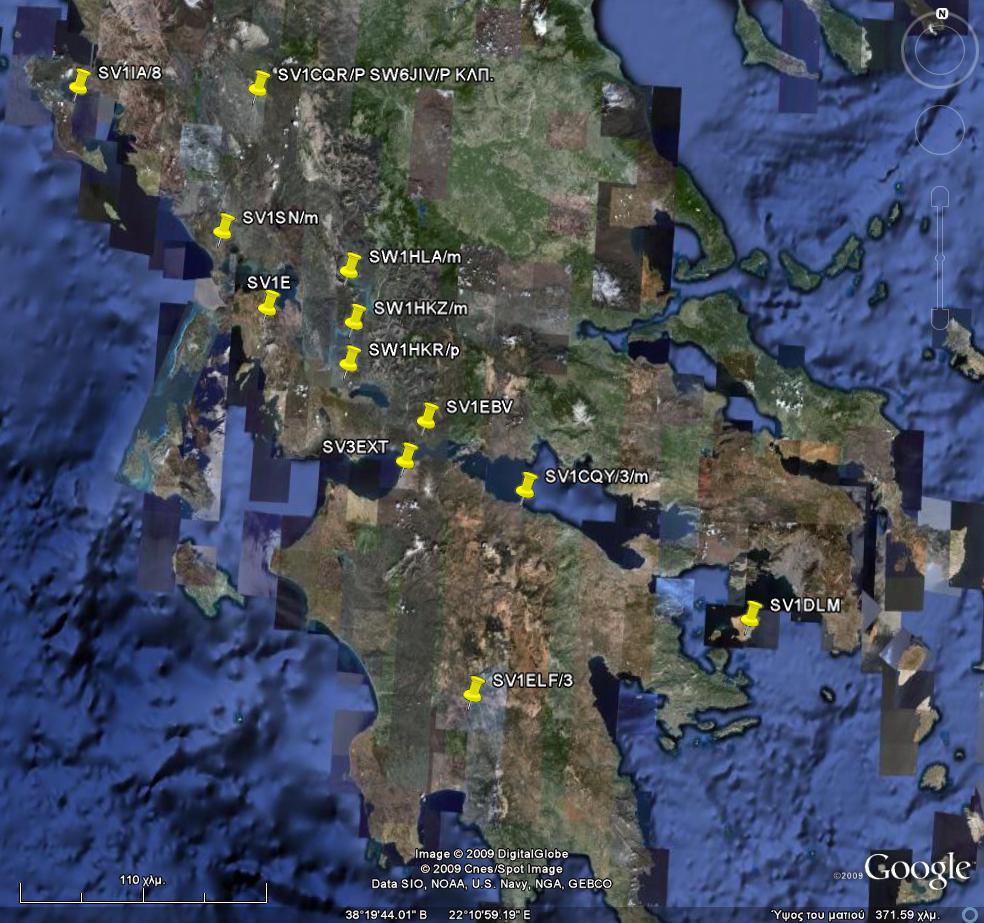The height and width of the screenshot is (923, 984).
Task: Click the SV1SN/m placemark label
Action: (281, 218)
